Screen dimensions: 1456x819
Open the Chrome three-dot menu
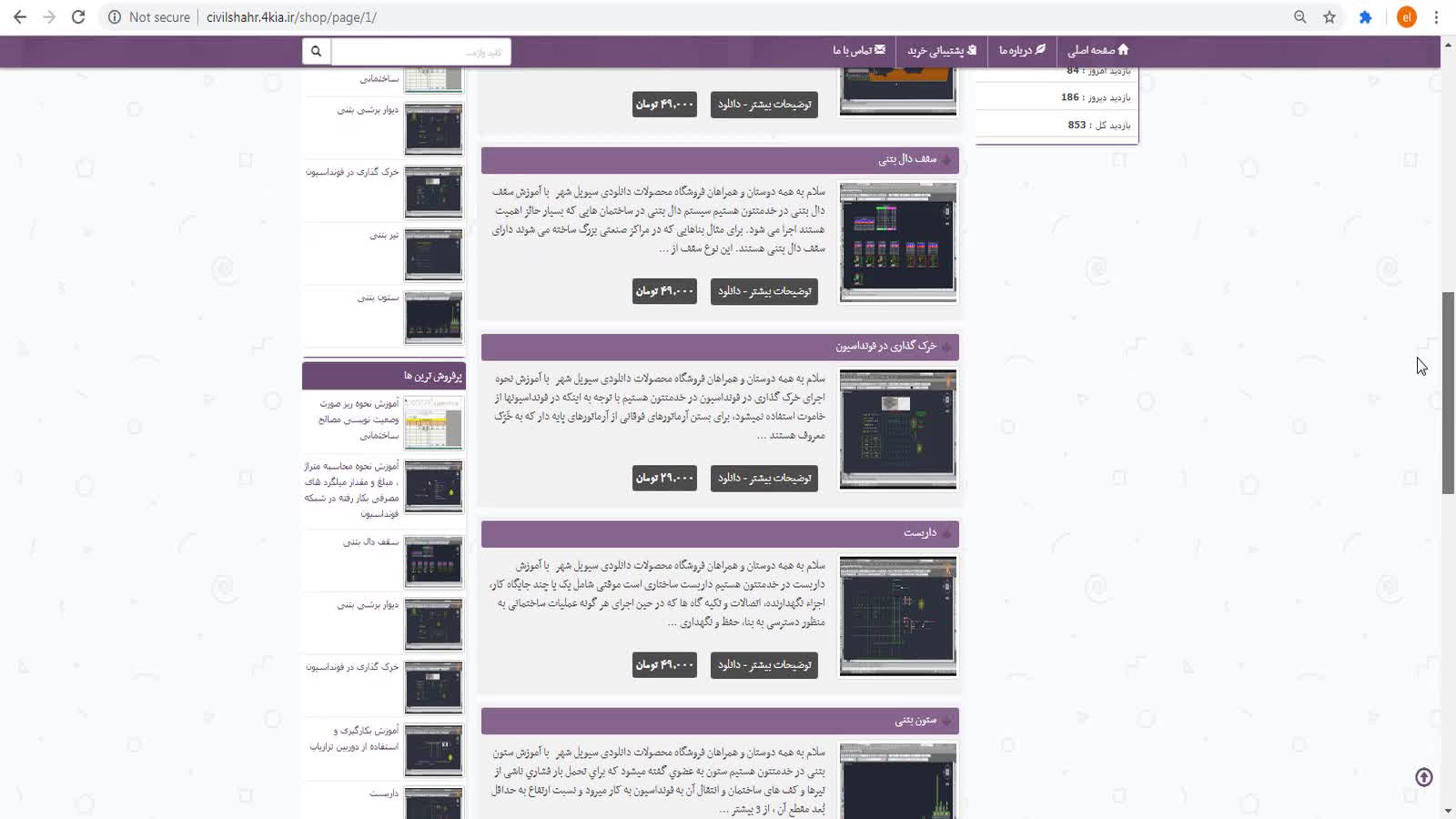(1436, 17)
